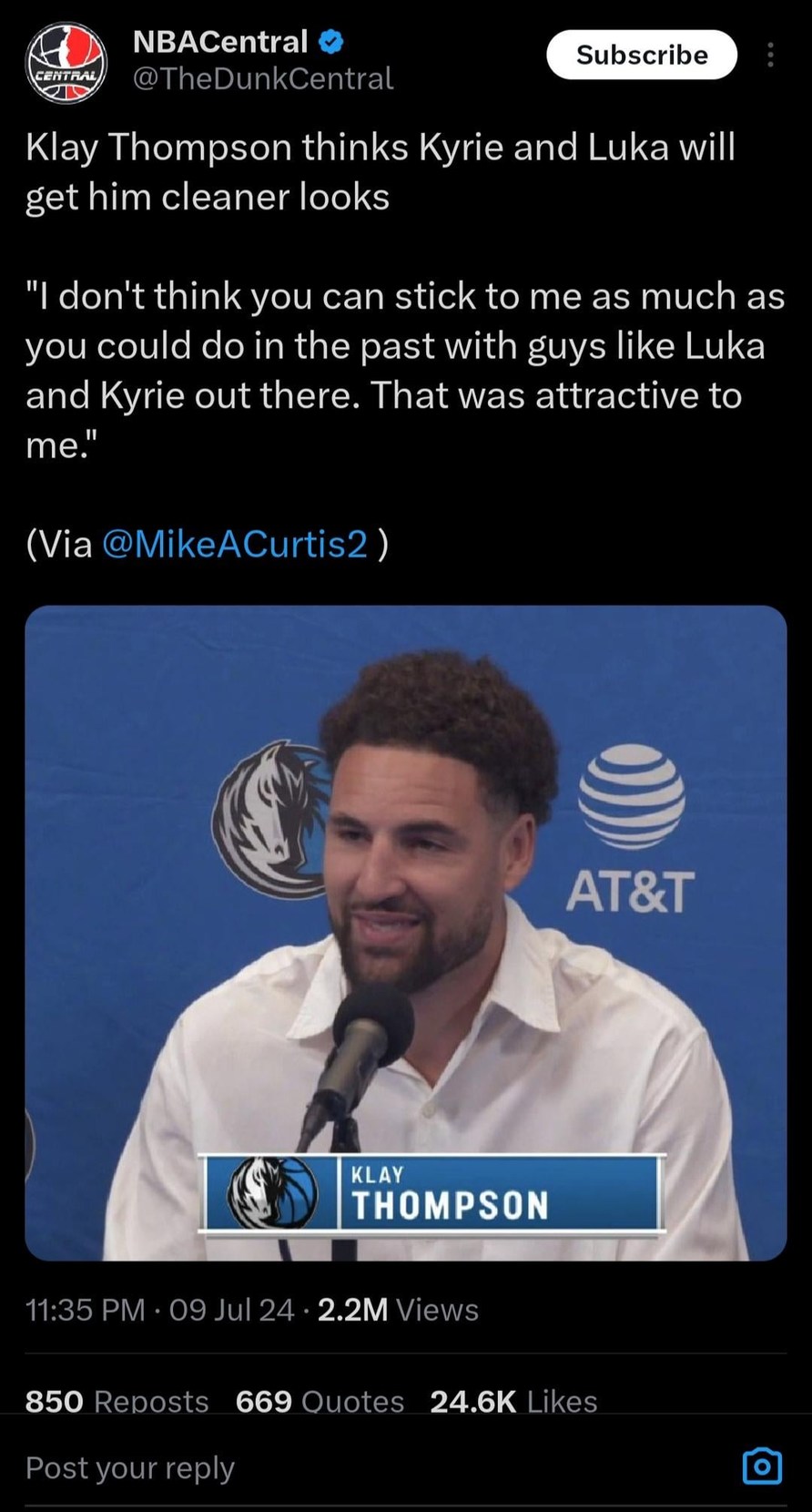View the 2.2M Views analytics
This screenshot has height=1512, width=812.
398,1310
